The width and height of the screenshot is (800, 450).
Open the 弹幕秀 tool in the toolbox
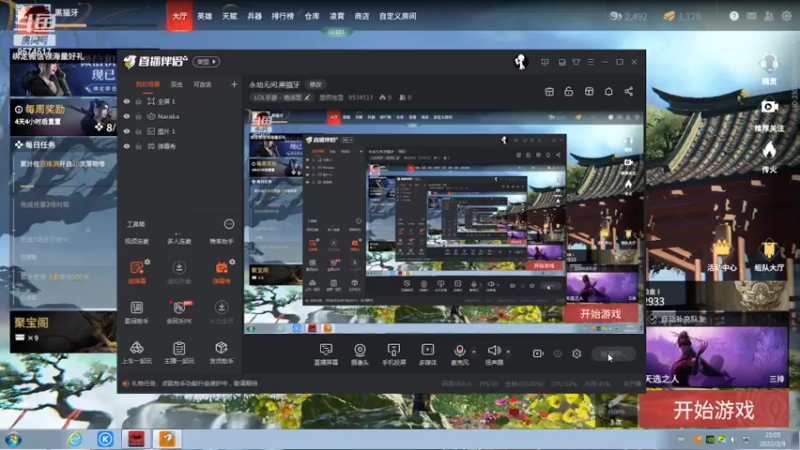coord(221,272)
